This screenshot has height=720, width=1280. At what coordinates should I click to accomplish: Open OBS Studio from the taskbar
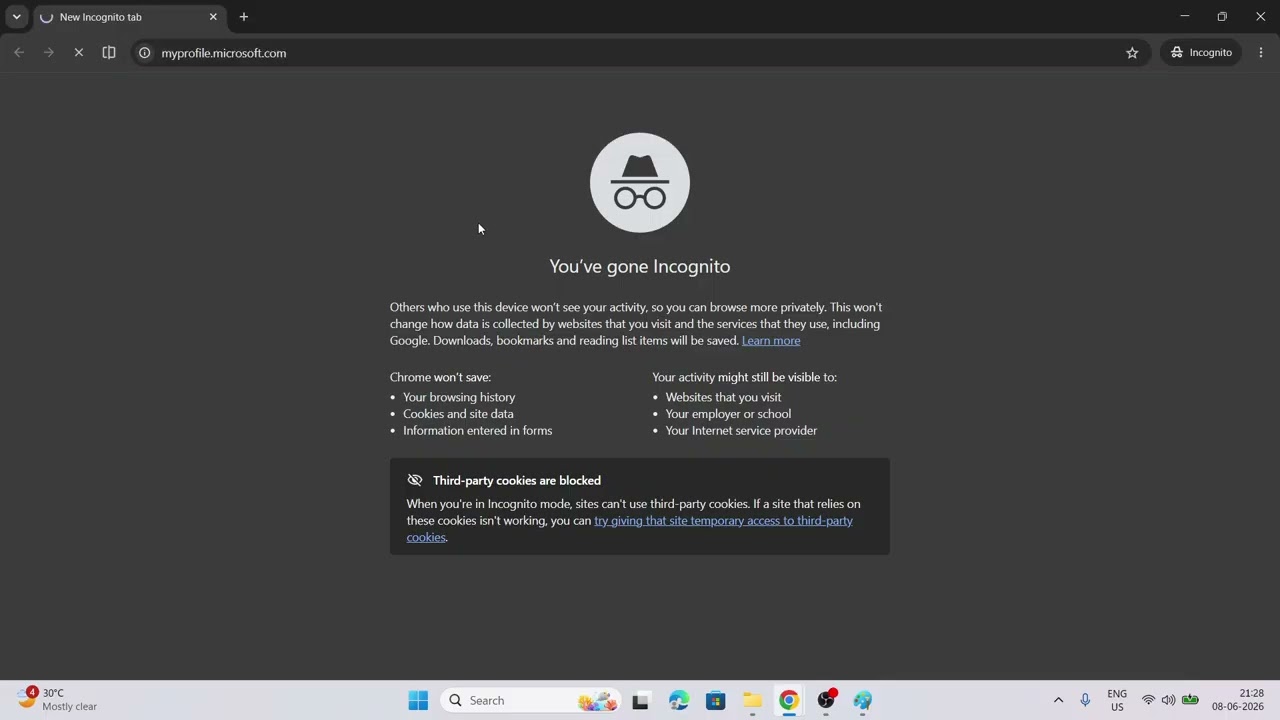pos(826,701)
